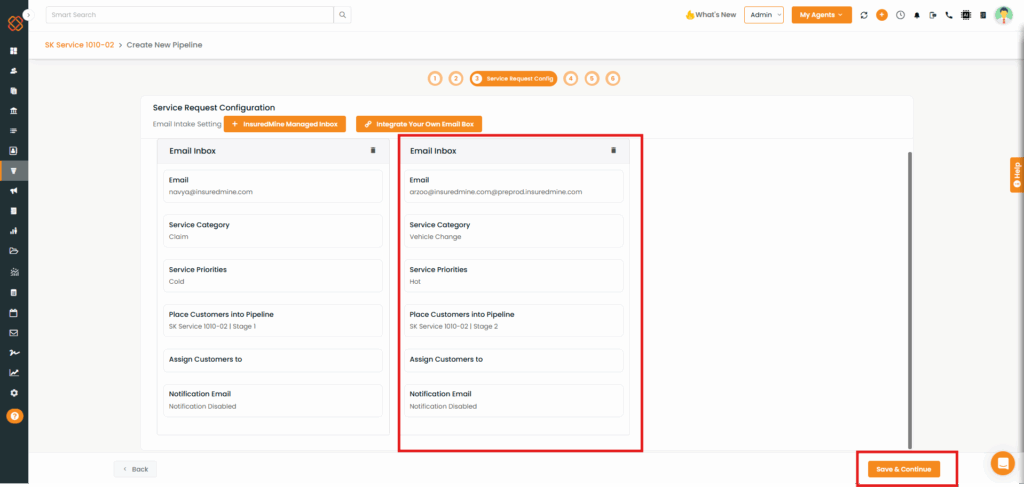Open the notifications bell icon
Screen dimensions: 1024x487
[x=918, y=15]
